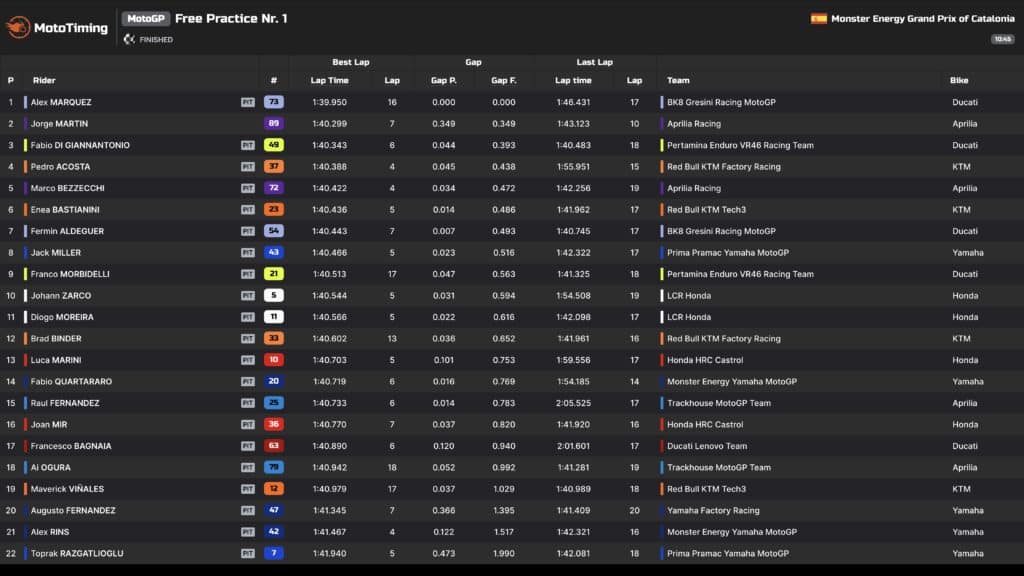This screenshot has width=1024, height=576.
Task: Click the team Trackhouse MotoGP Team in Ogura row
Action: 718,468
